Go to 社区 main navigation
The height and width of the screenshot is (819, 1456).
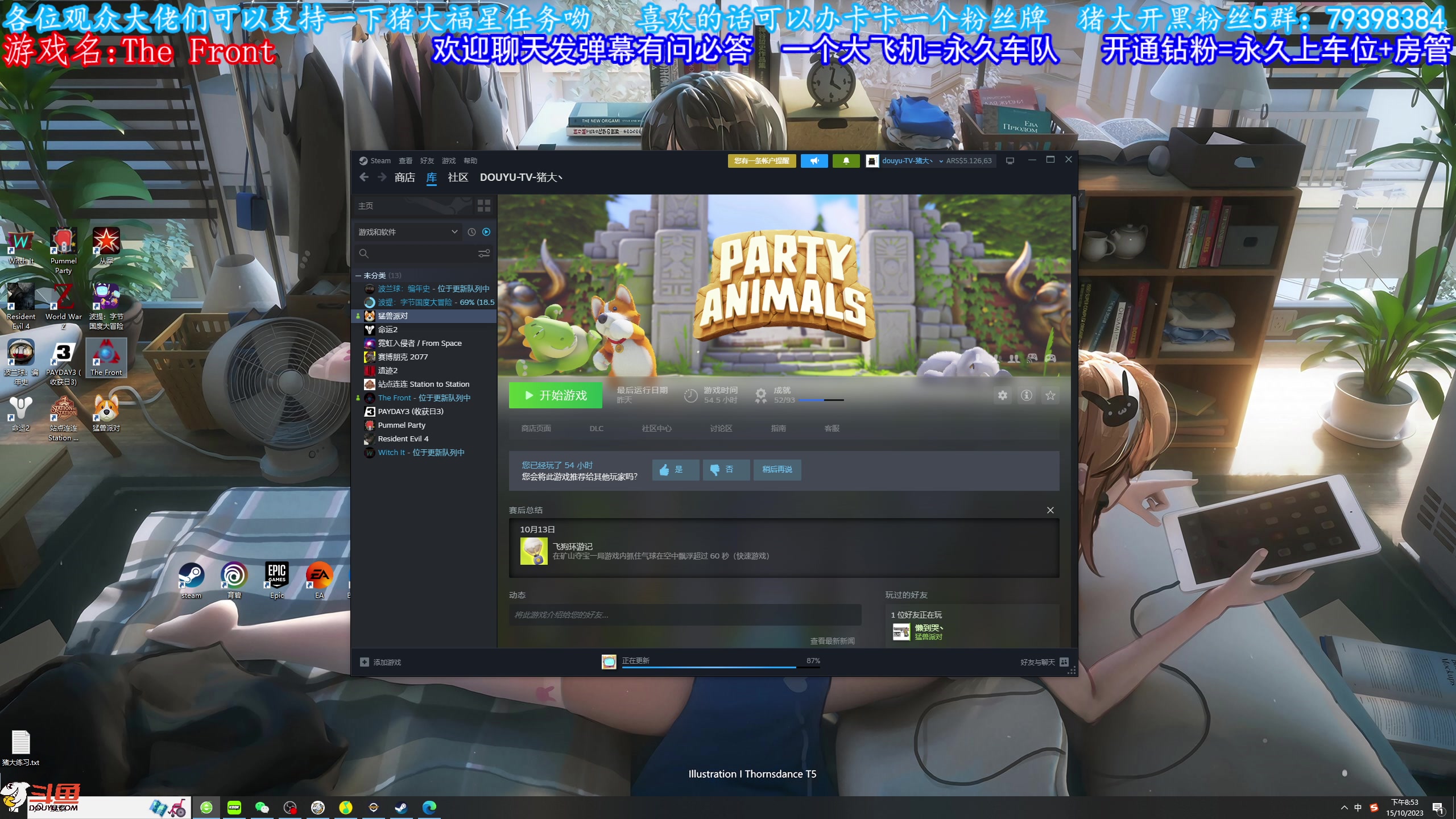click(458, 177)
